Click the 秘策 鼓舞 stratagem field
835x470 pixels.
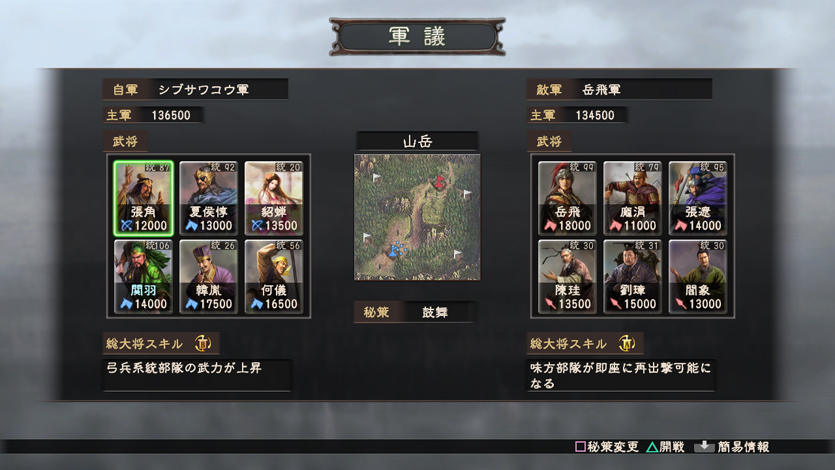pyautogui.click(x=415, y=312)
